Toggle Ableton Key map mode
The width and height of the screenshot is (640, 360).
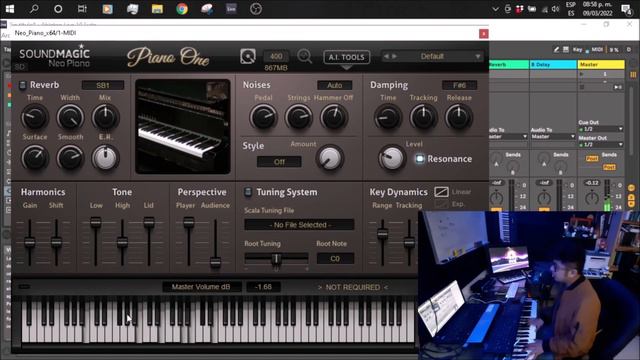click(x=578, y=49)
